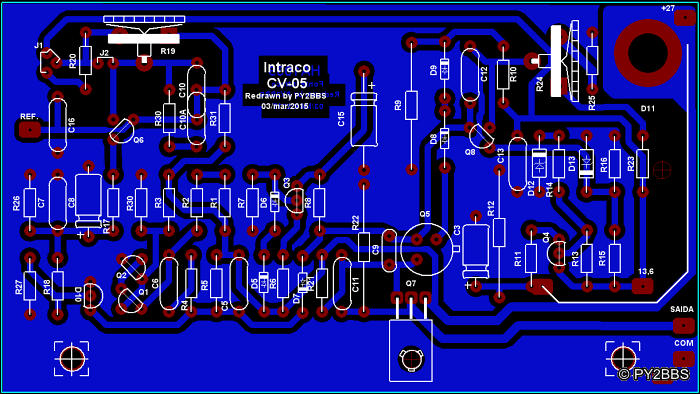Select the C16 capacitor oval outline
Image resolution: width=700 pixels, height=394 pixels.
58,125
